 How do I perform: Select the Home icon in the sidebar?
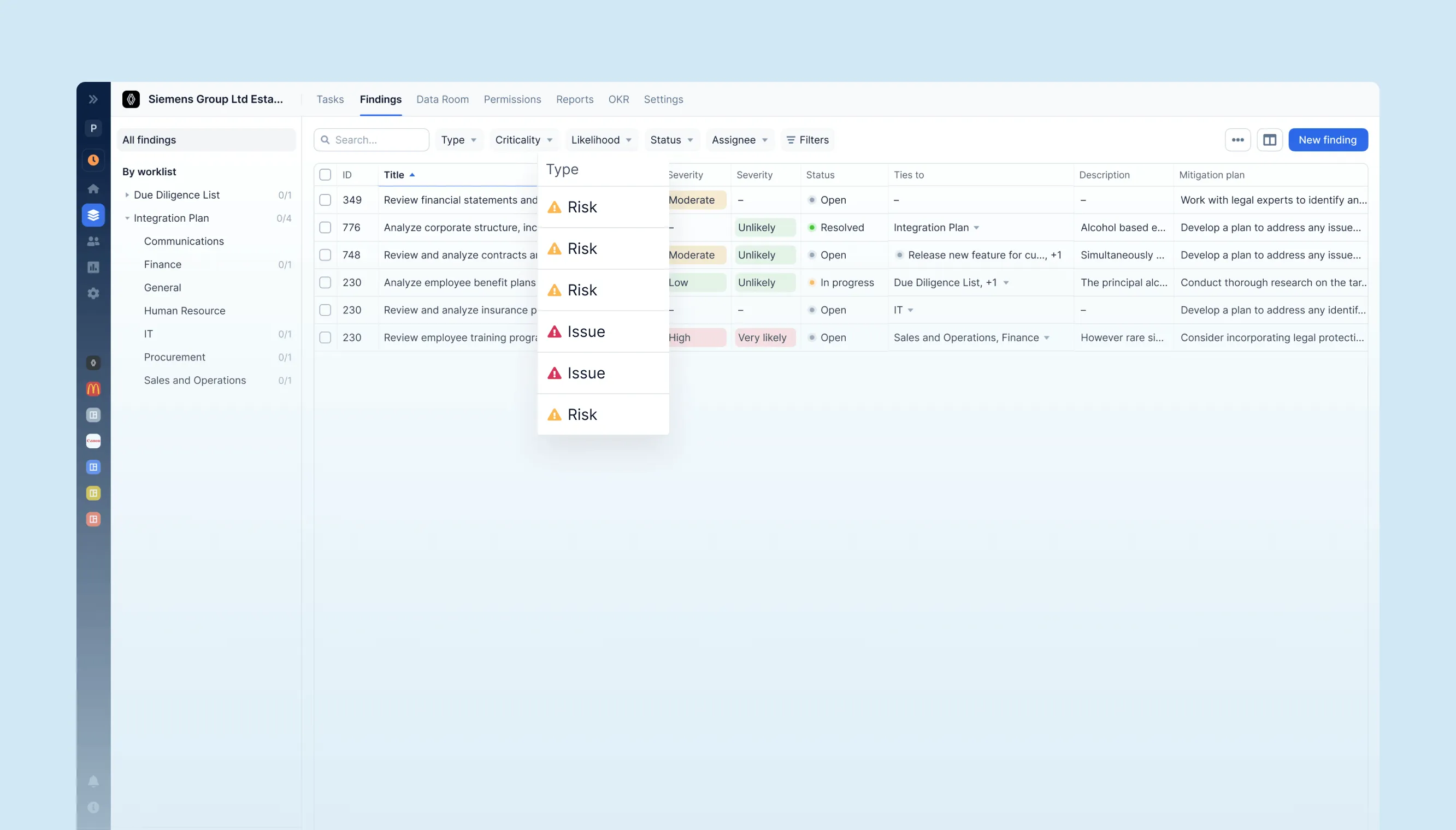[93, 188]
